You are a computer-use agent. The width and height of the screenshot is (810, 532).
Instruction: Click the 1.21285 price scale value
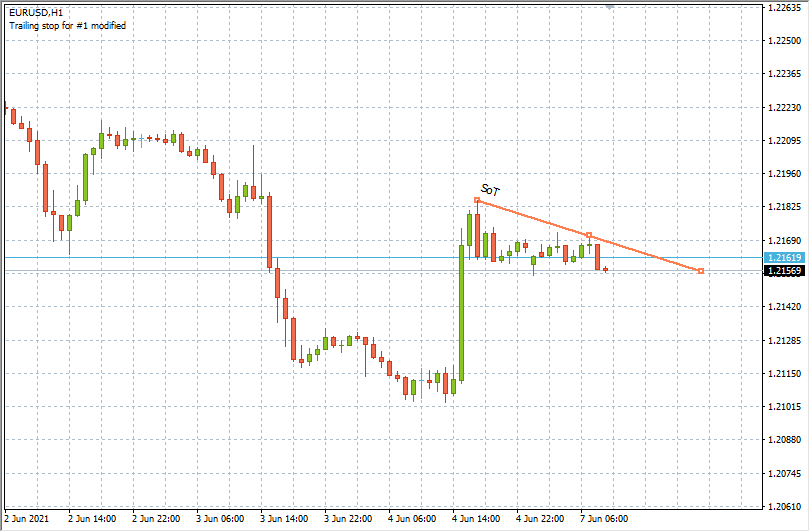click(x=785, y=341)
